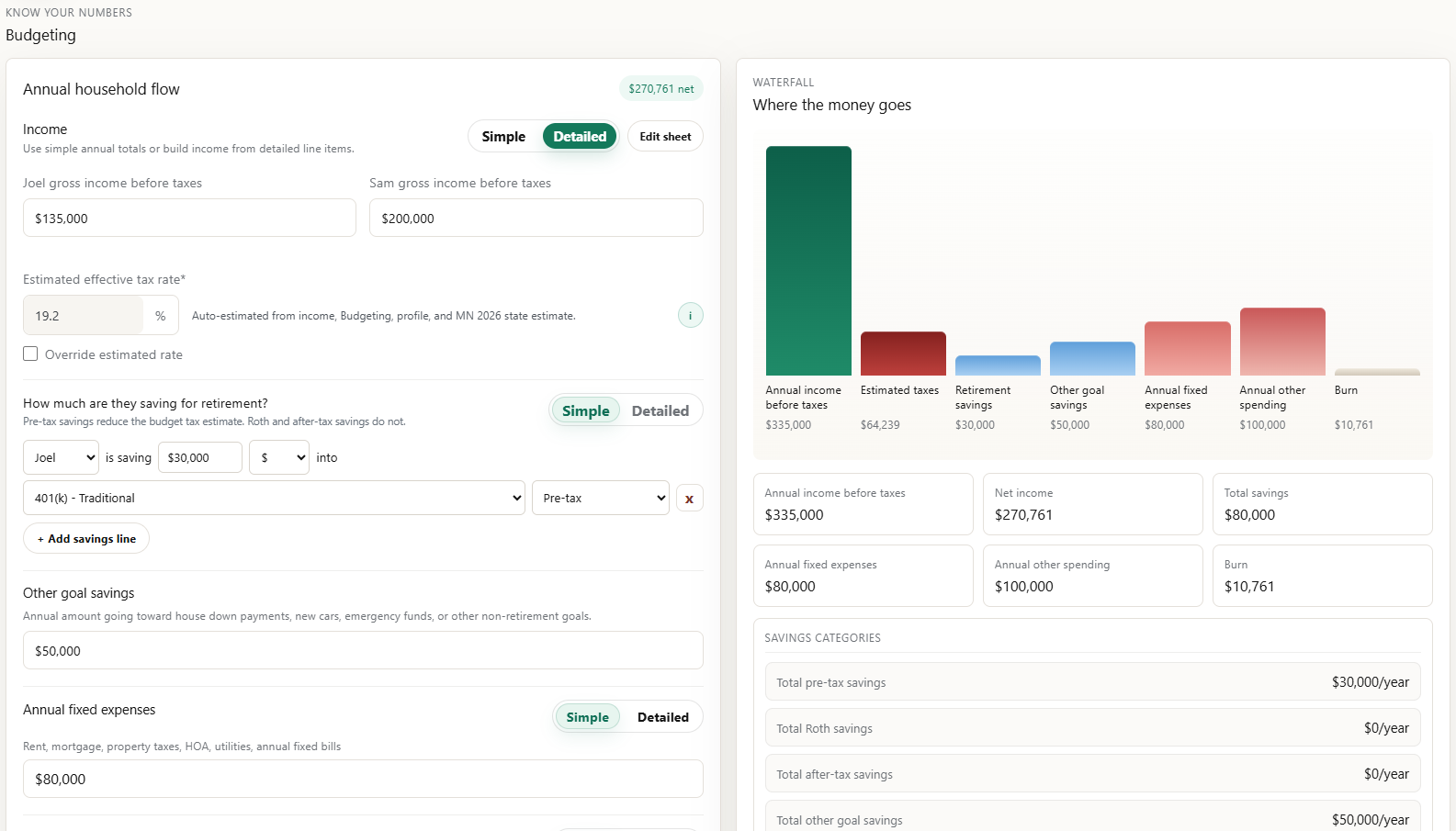
Task: Click the Total savings $80,000 card
Action: click(1322, 504)
